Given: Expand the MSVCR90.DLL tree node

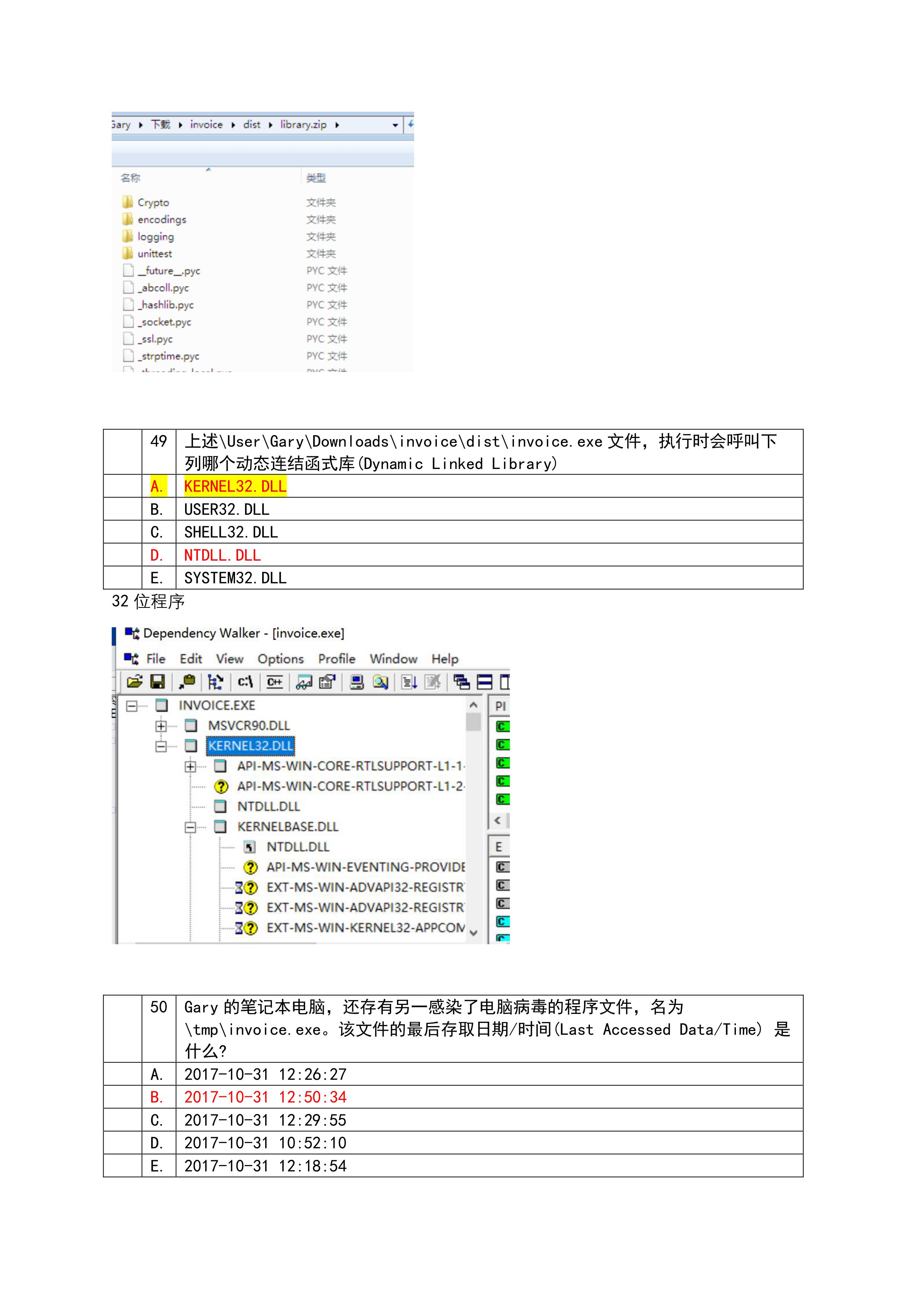Looking at the screenshot, I should (x=161, y=726).
